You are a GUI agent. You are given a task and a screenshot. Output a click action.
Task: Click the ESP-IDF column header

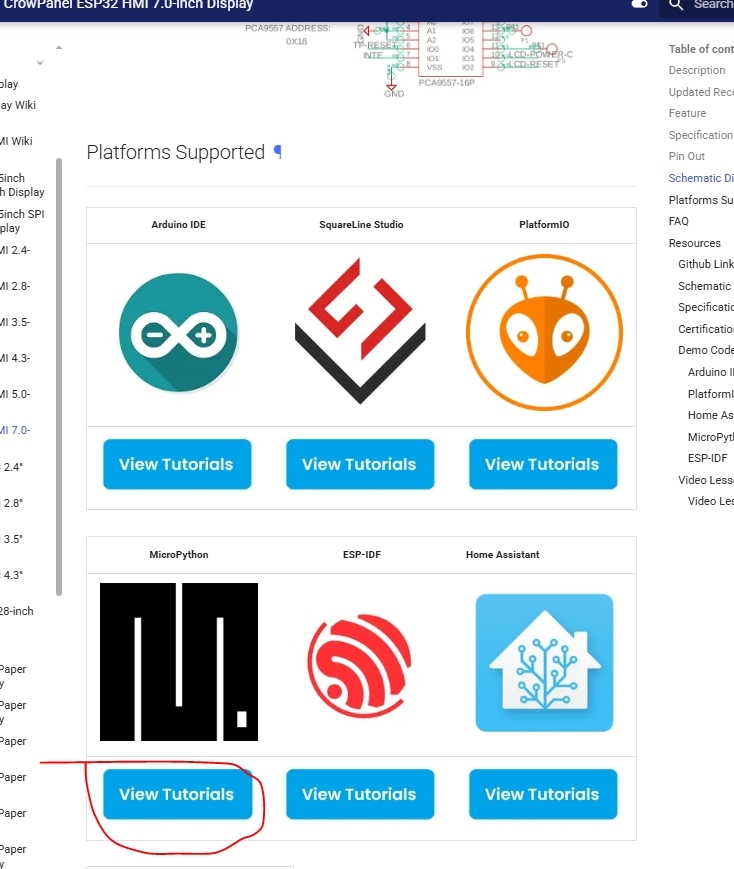[x=361, y=555]
